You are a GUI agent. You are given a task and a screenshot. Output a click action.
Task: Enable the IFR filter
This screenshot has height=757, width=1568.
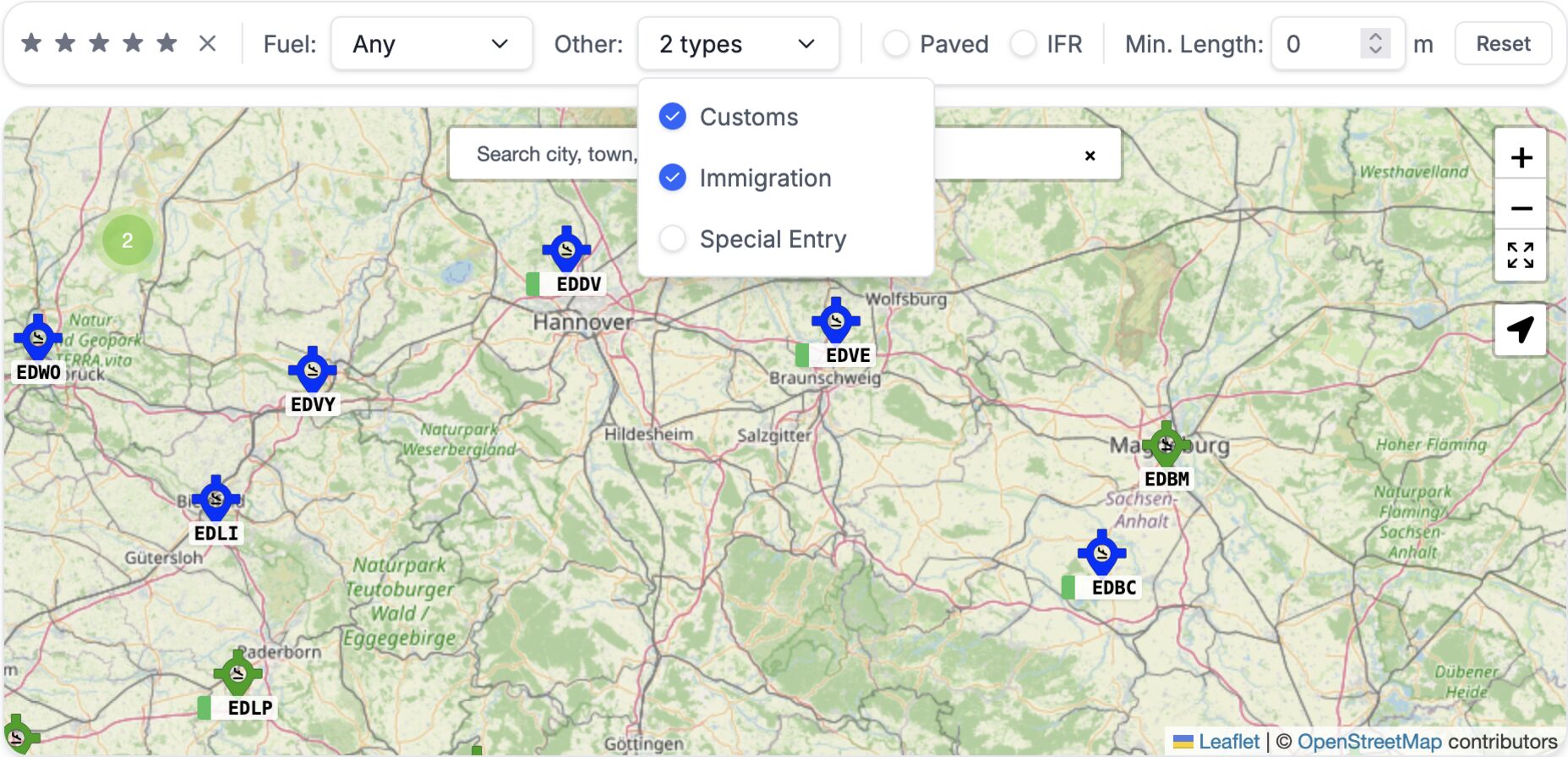pyautogui.click(x=1023, y=44)
